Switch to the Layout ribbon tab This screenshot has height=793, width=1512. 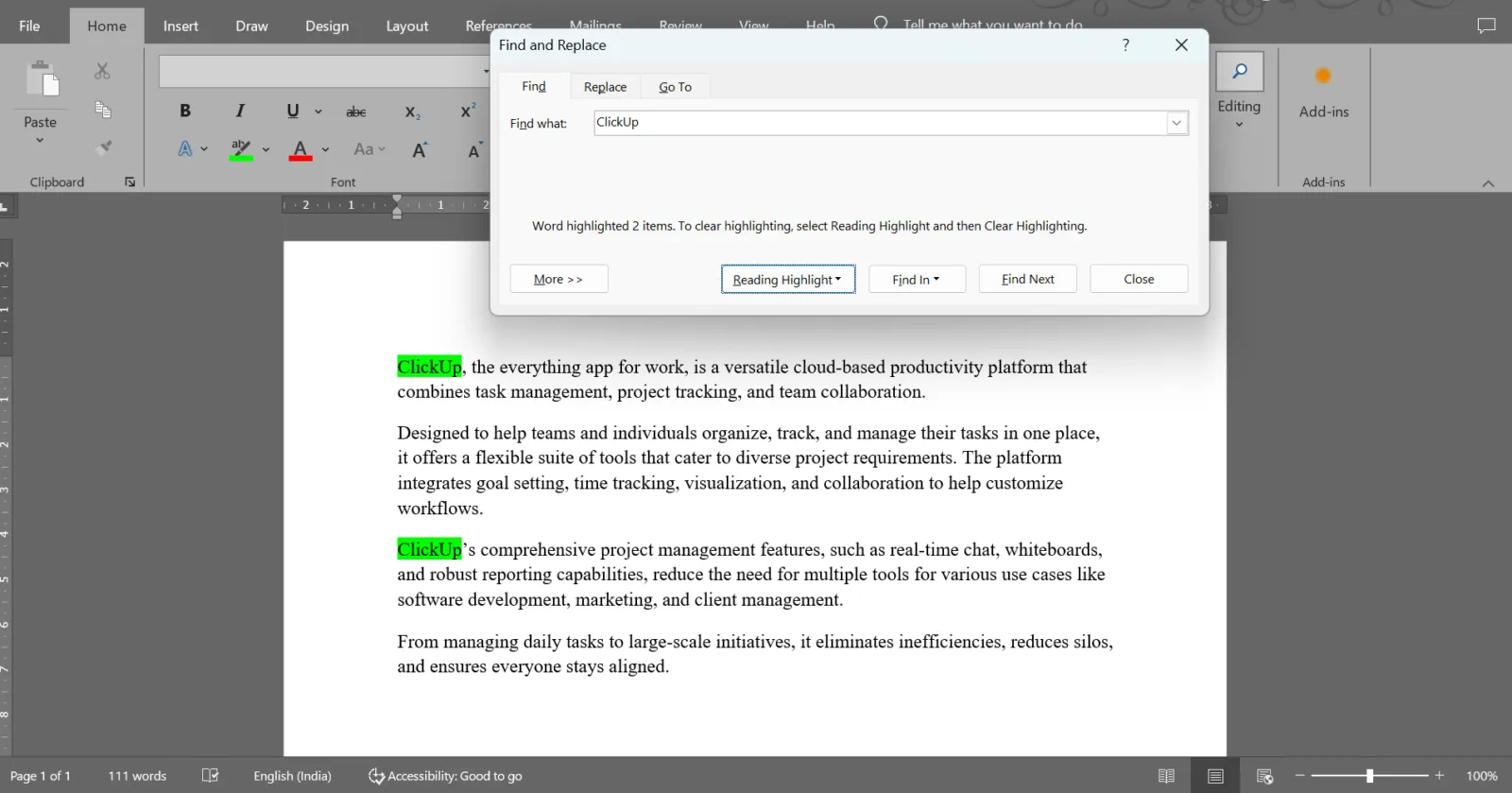tap(407, 26)
